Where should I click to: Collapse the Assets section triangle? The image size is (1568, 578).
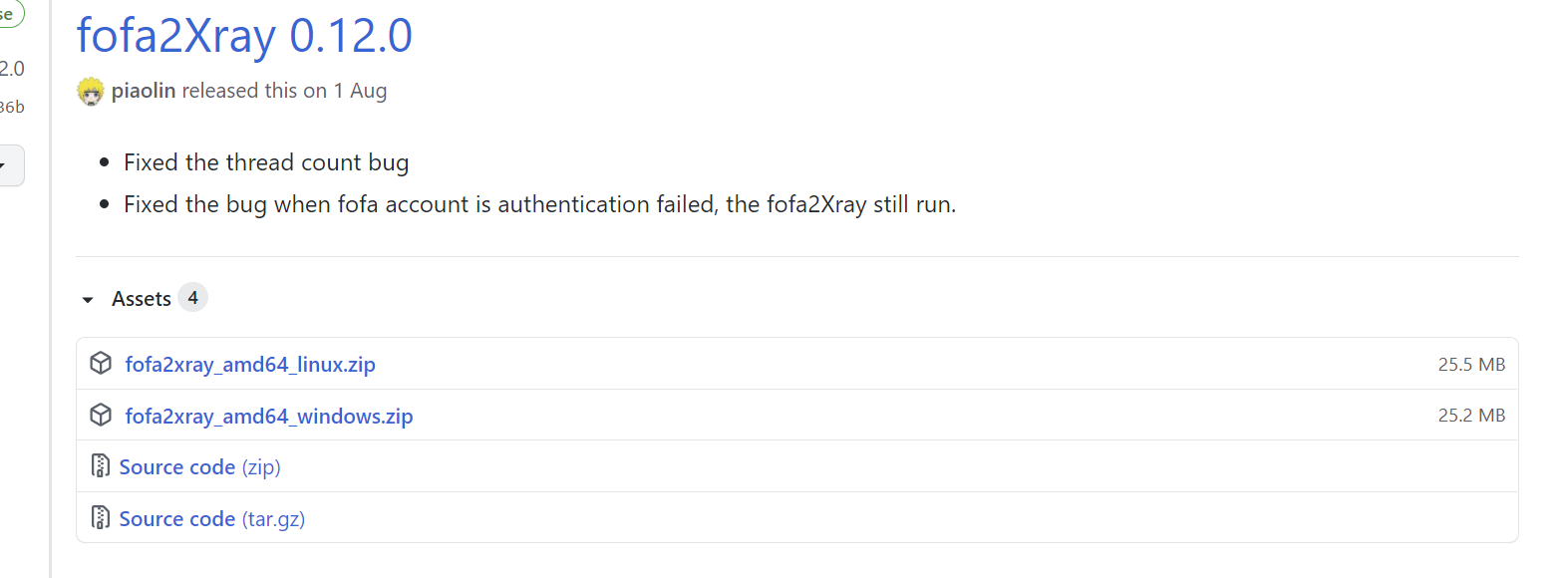[88, 299]
